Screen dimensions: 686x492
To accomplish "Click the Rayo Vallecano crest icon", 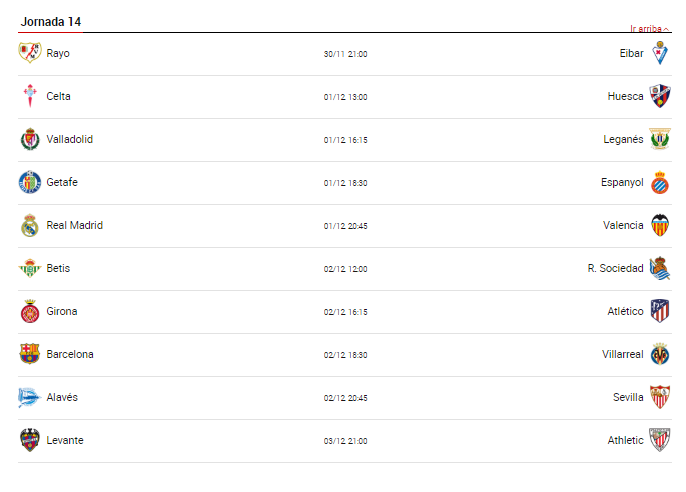I will pos(29,53).
